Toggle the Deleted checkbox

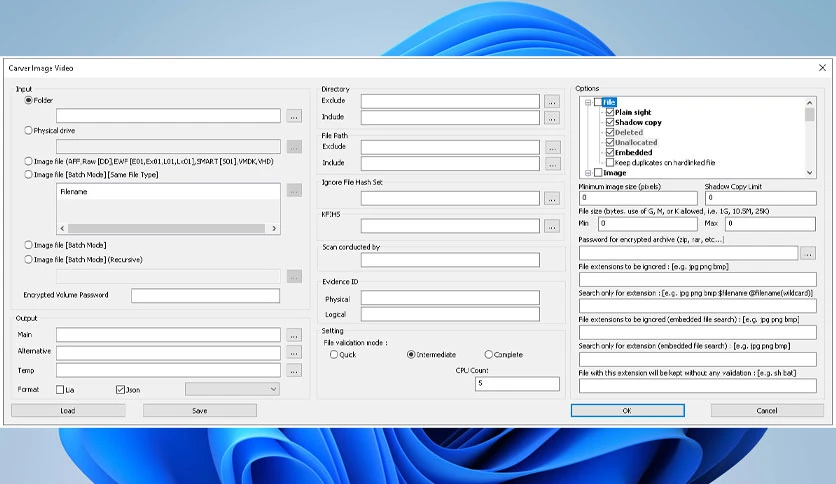tap(610, 132)
